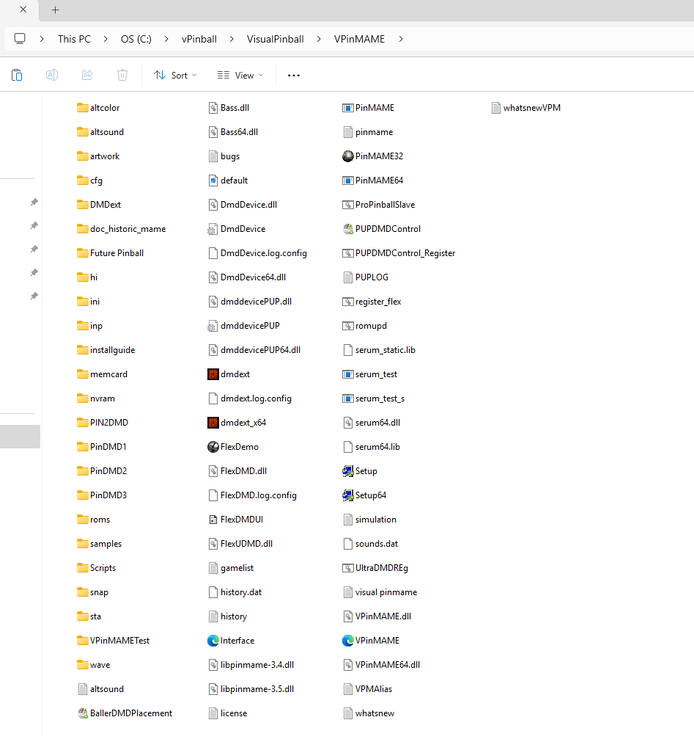Select the nvram folder
Image resolution: width=694 pixels, height=750 pixels.
[x=96, y=398]
